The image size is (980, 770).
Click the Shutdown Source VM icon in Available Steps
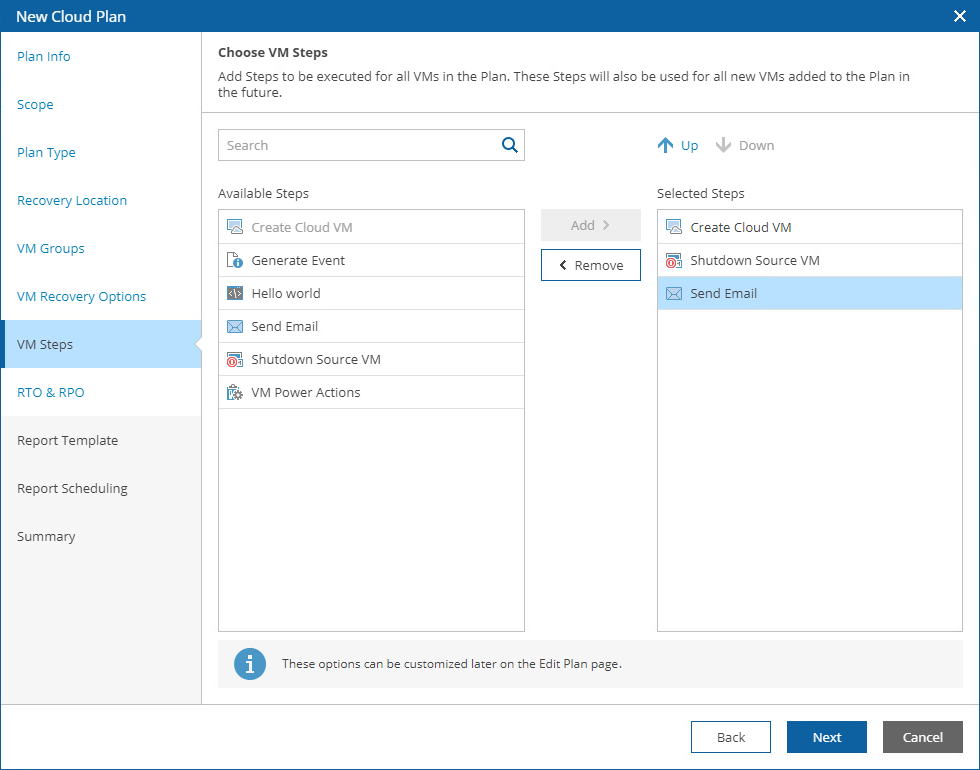(235, 360)
